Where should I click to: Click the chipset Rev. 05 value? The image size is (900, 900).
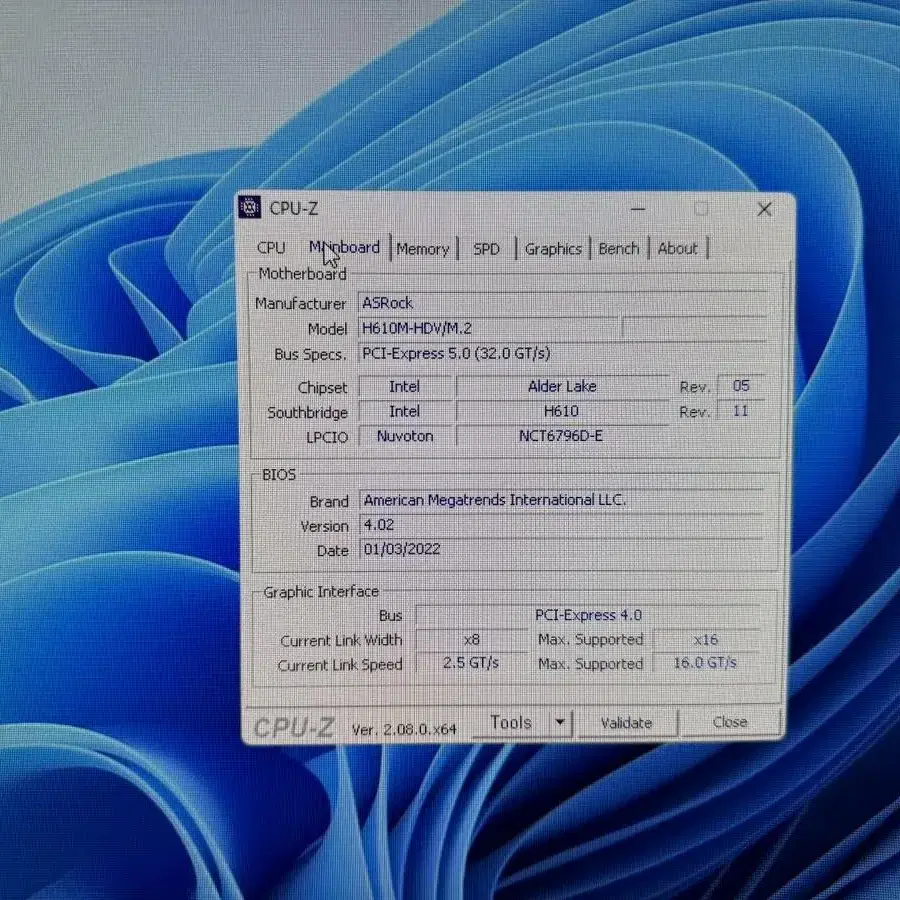(741, 386)
